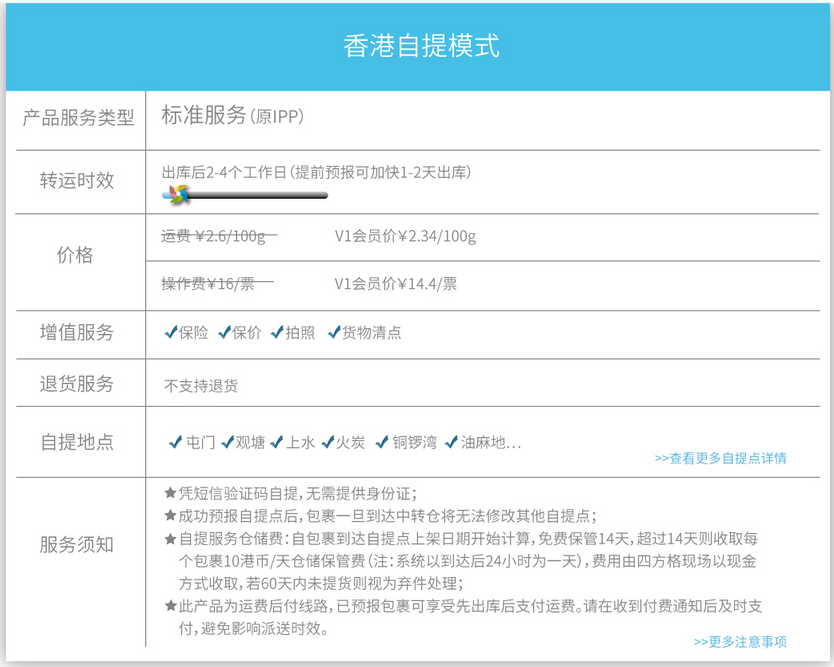Click the checkmark icon beside 保险
Screen dimensions: 834x667
click(170, 332)
